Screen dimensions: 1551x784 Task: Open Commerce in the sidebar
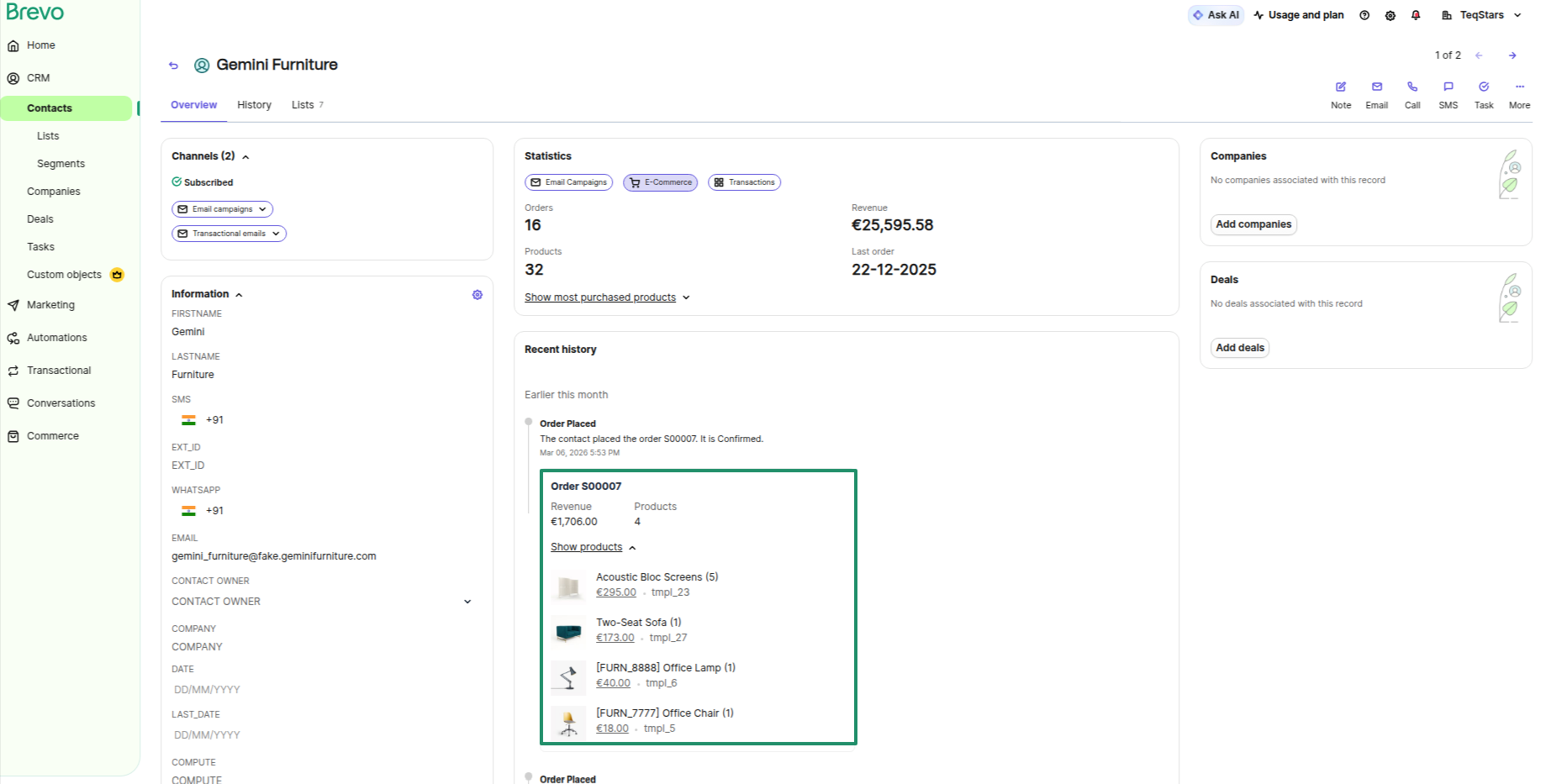(52, 436)
